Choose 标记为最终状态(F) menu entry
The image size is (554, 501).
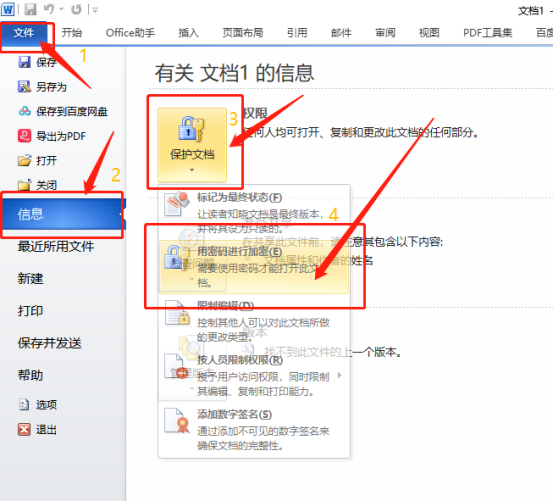point(254,213)
